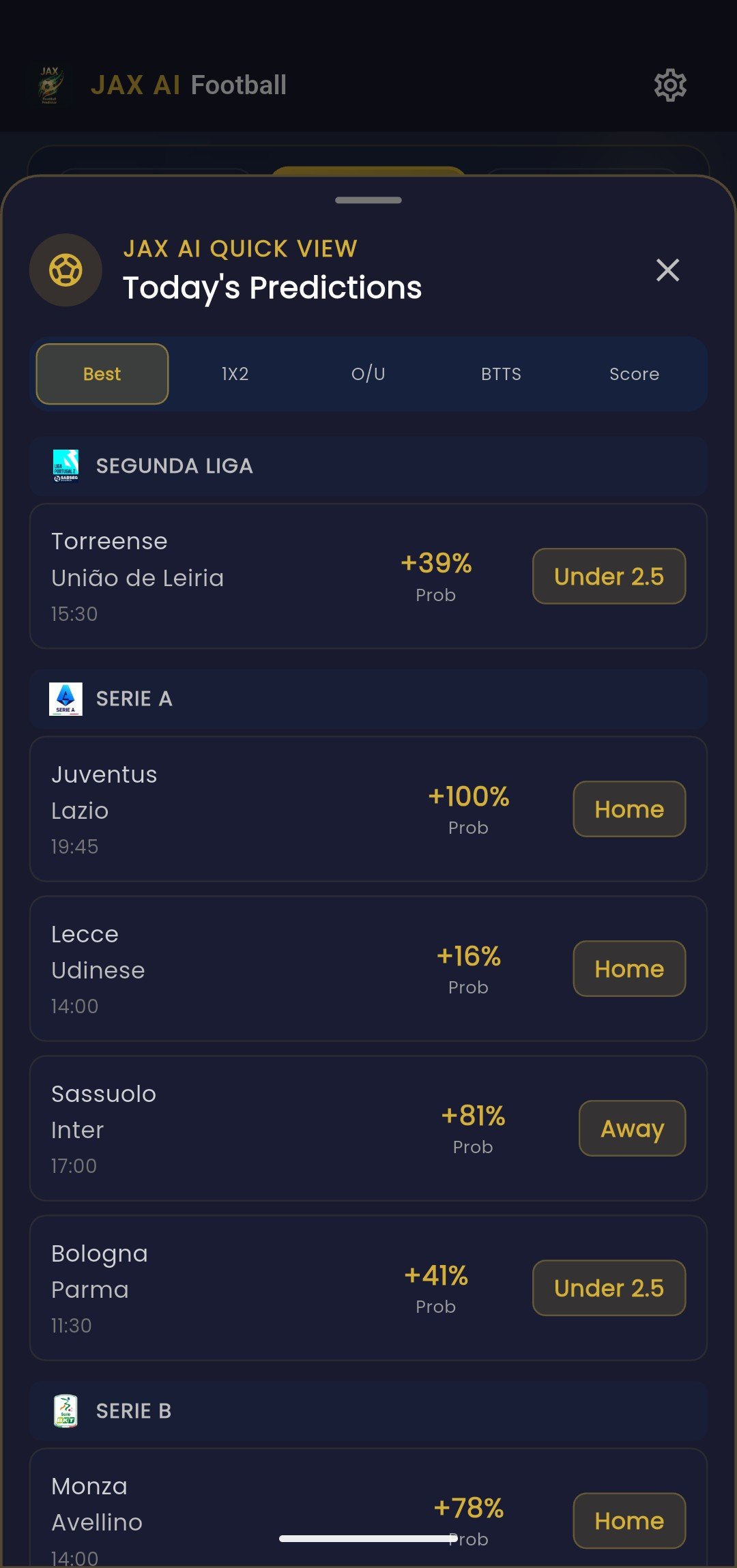Image resolution: width=737 pixels, height=1568 pixels.
Task: Tap the Serie B league logo
Action: 66,1411
